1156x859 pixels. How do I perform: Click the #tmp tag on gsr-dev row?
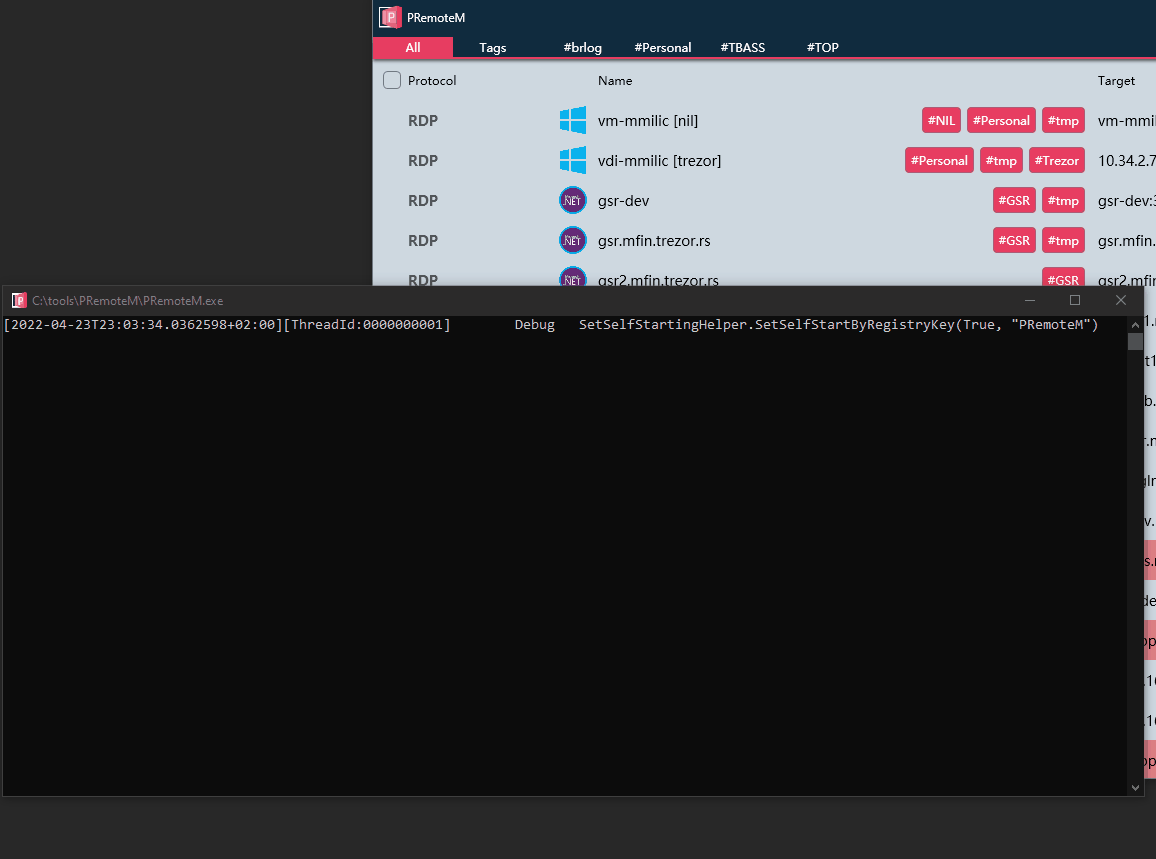pyautogui.click(x=1063, y=200)
